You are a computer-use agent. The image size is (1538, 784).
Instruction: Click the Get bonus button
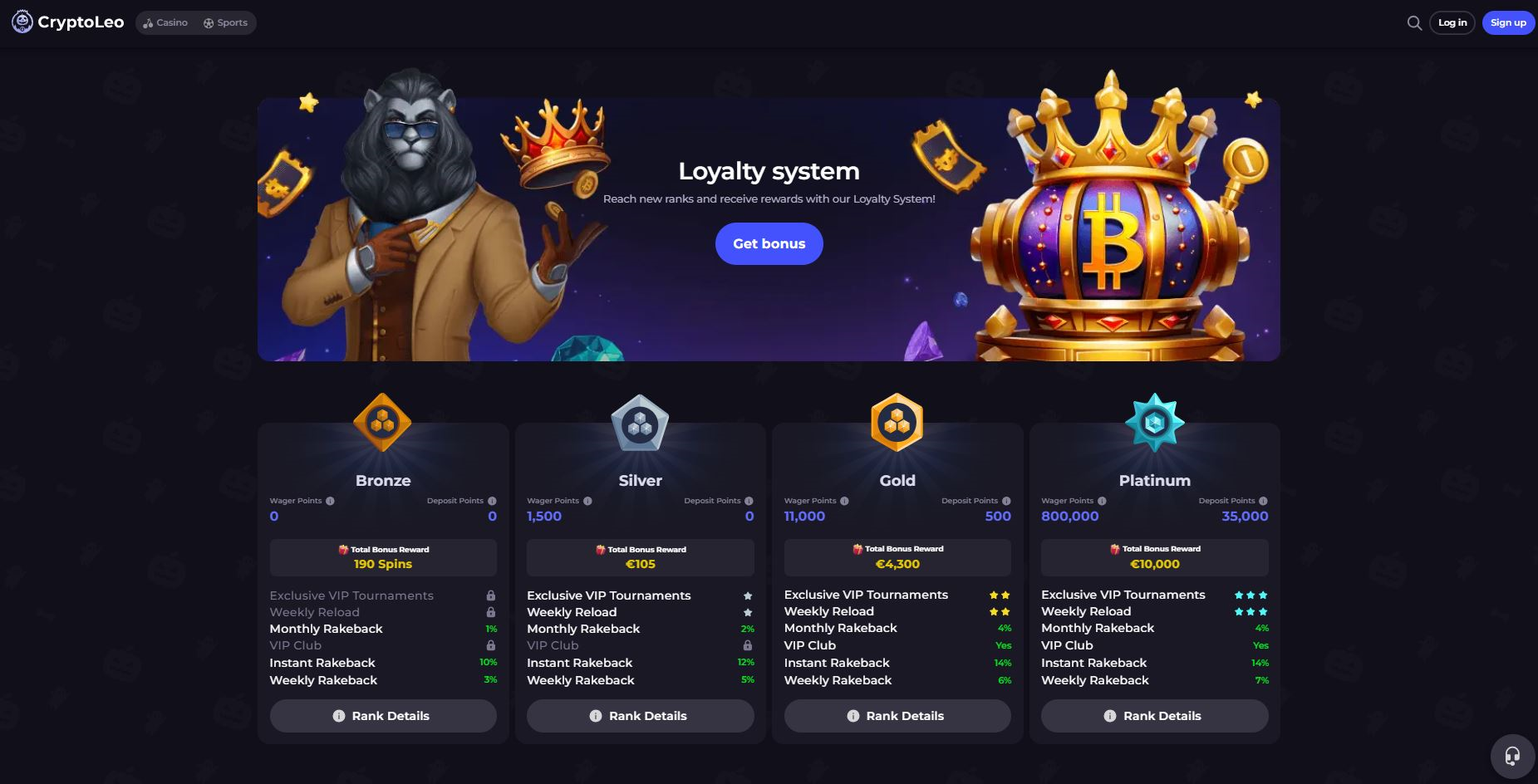click(769, 243)
